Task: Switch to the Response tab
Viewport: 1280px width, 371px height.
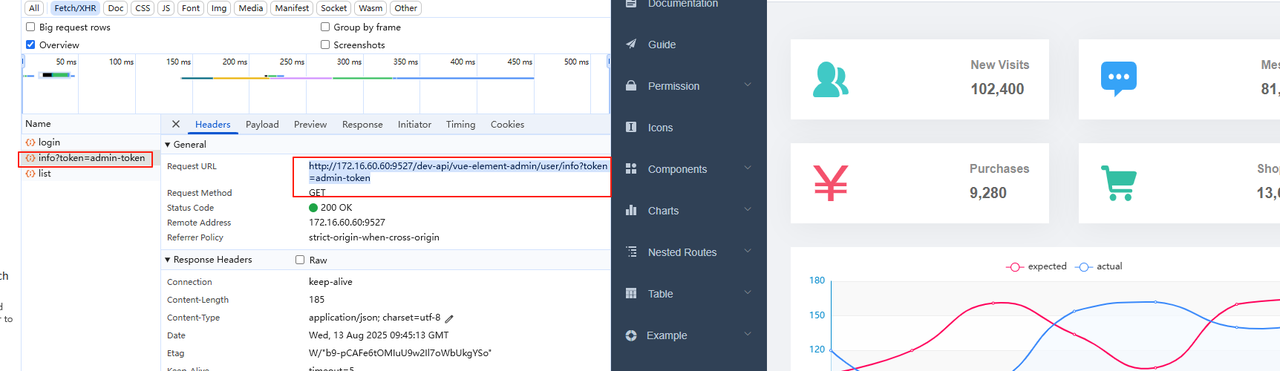Action: (x=362, y=125)
